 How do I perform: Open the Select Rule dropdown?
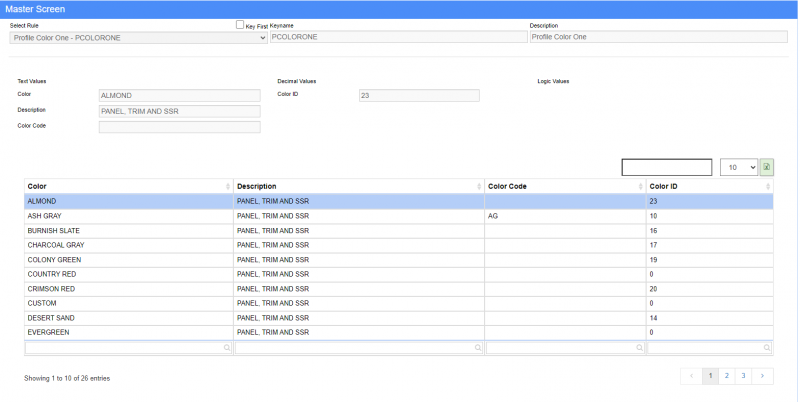[138, 37]
